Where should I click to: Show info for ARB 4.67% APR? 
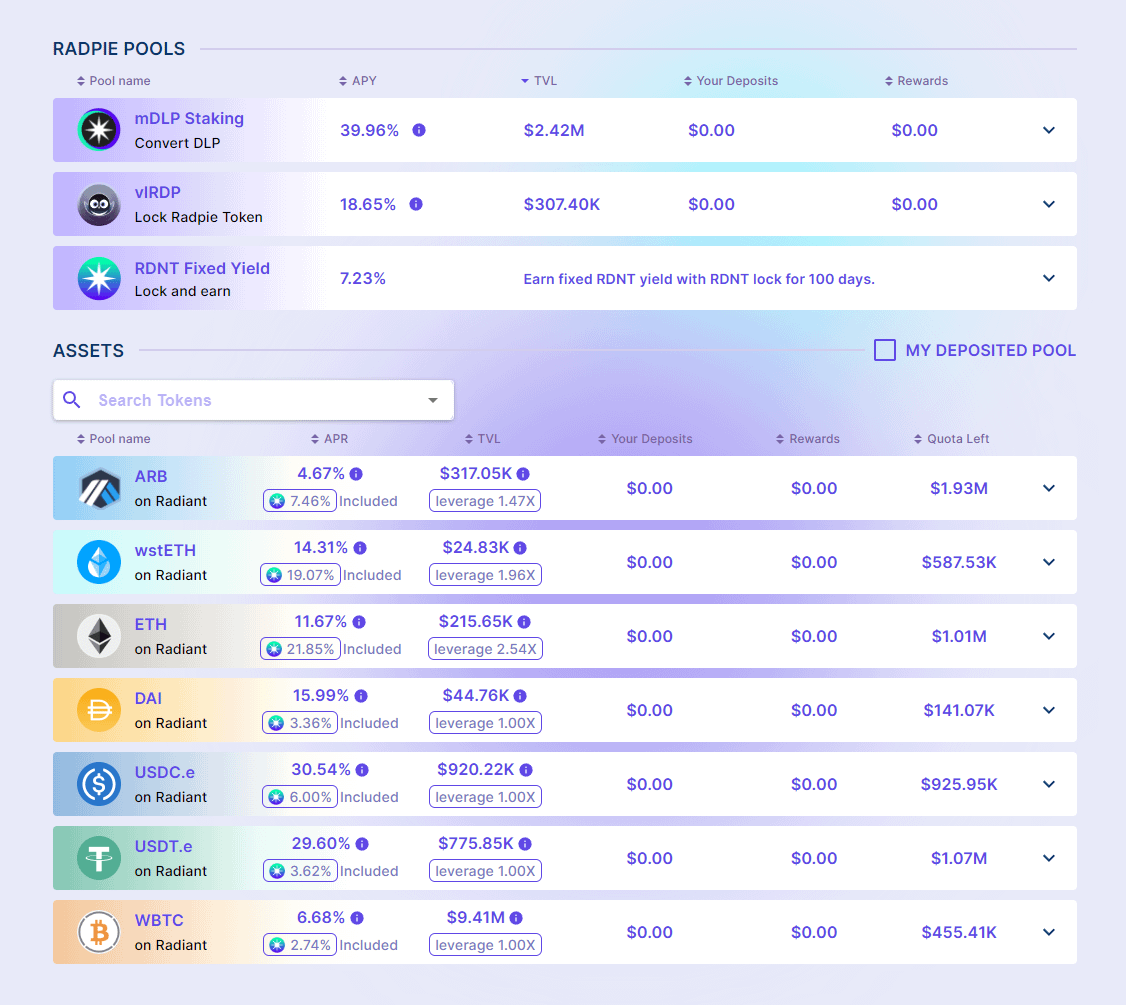(x=356, y=474)
